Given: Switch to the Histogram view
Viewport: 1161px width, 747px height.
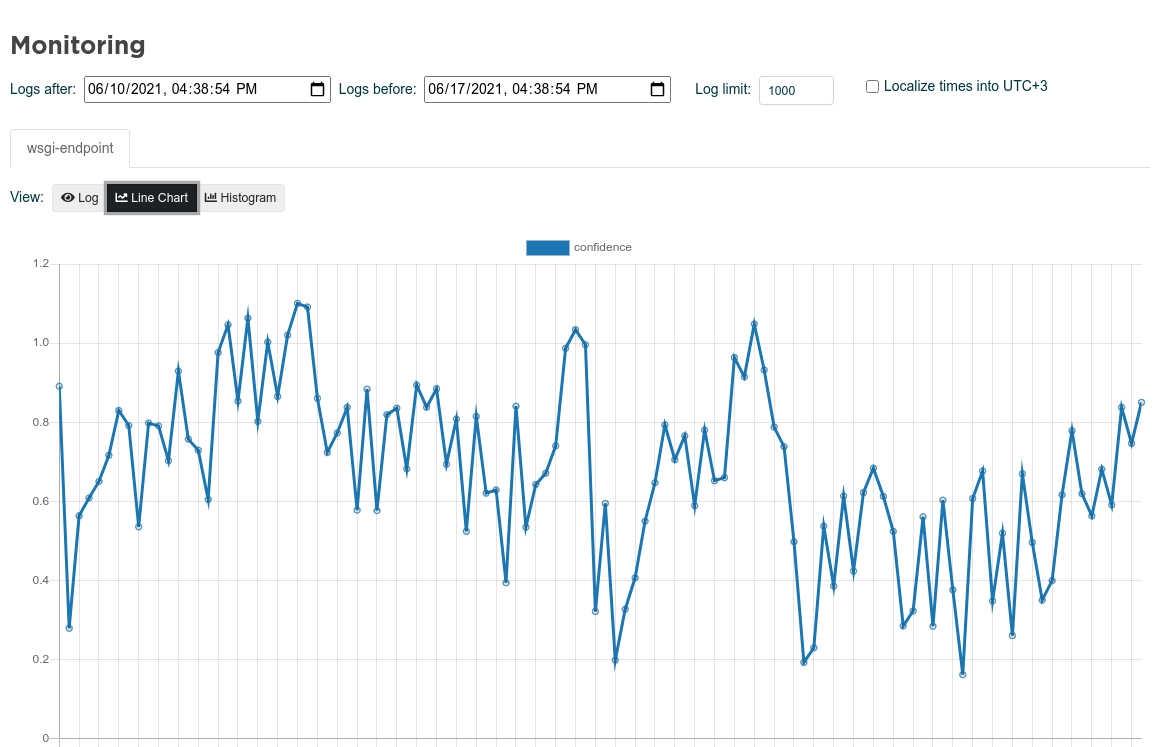Looking at the screenshot, I should click(240, 197).
